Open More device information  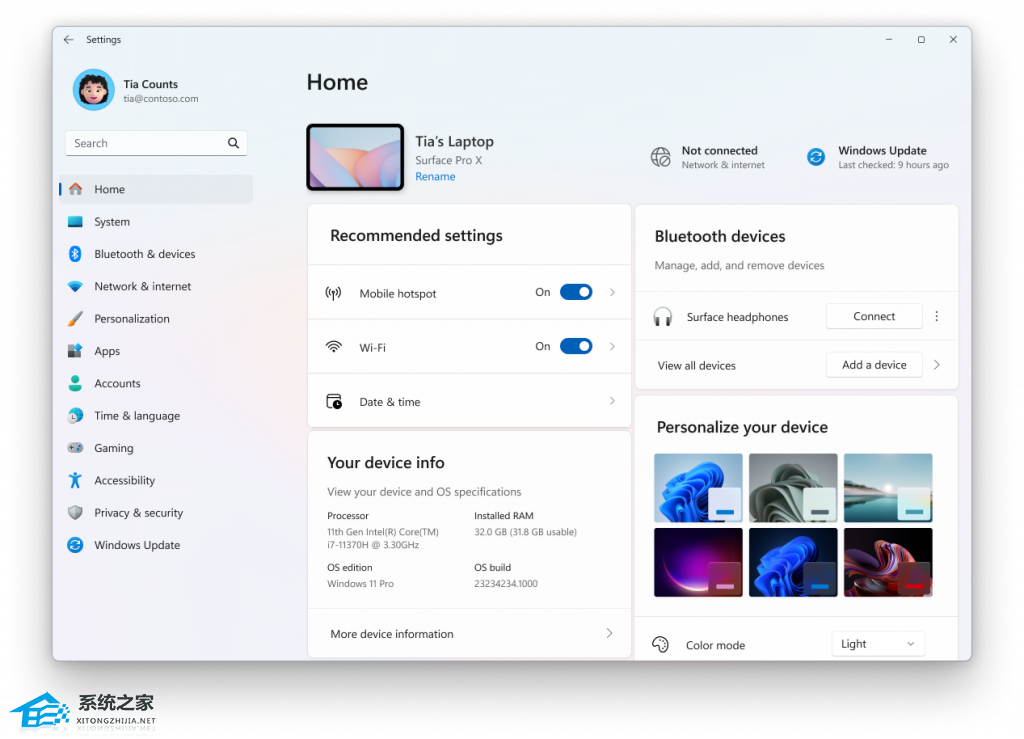pos(470,634)
